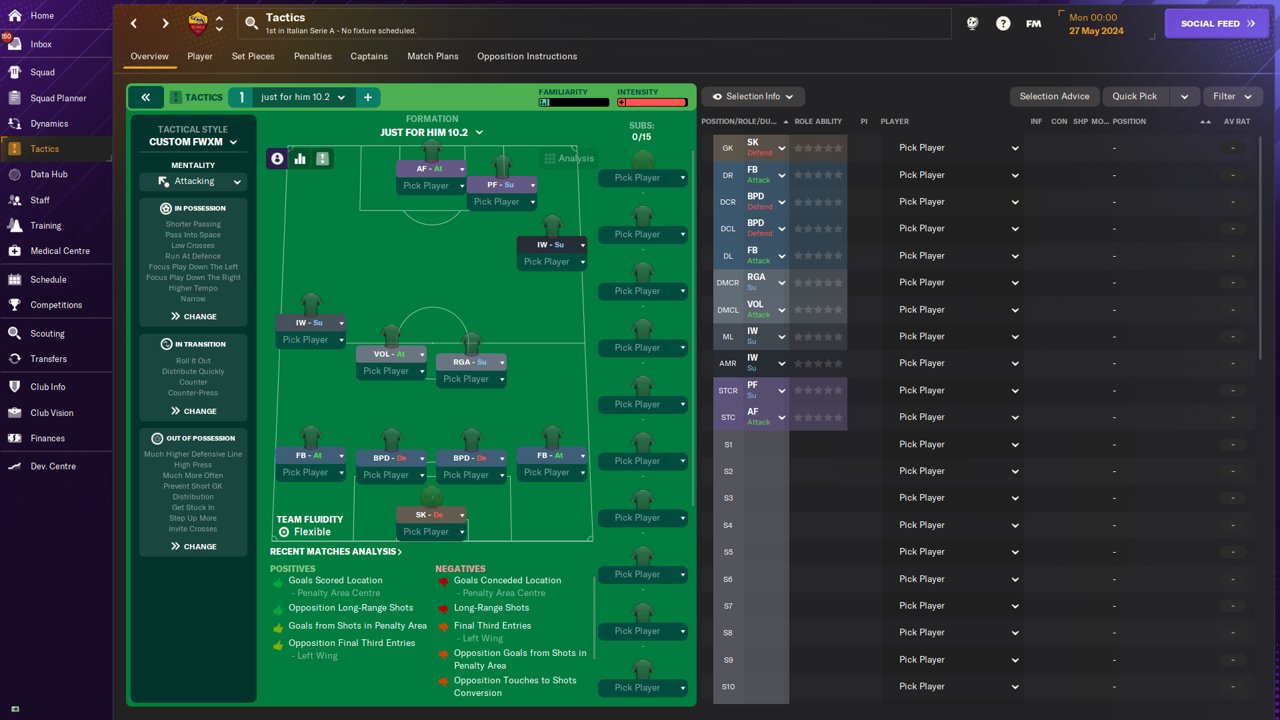Open Competitions sidebar item
The height and width of the screenshot is (720, 1280).
(x=56, y=305)
